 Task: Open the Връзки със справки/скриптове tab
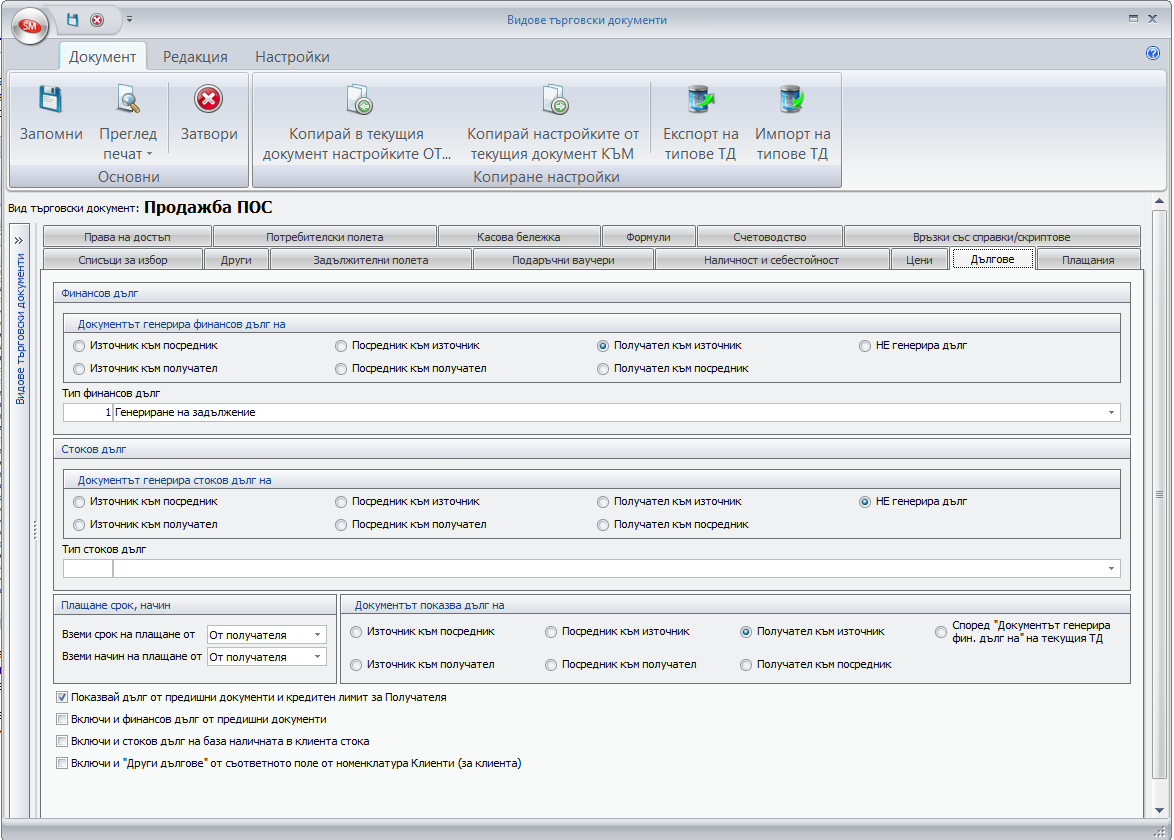coord(992,237)
